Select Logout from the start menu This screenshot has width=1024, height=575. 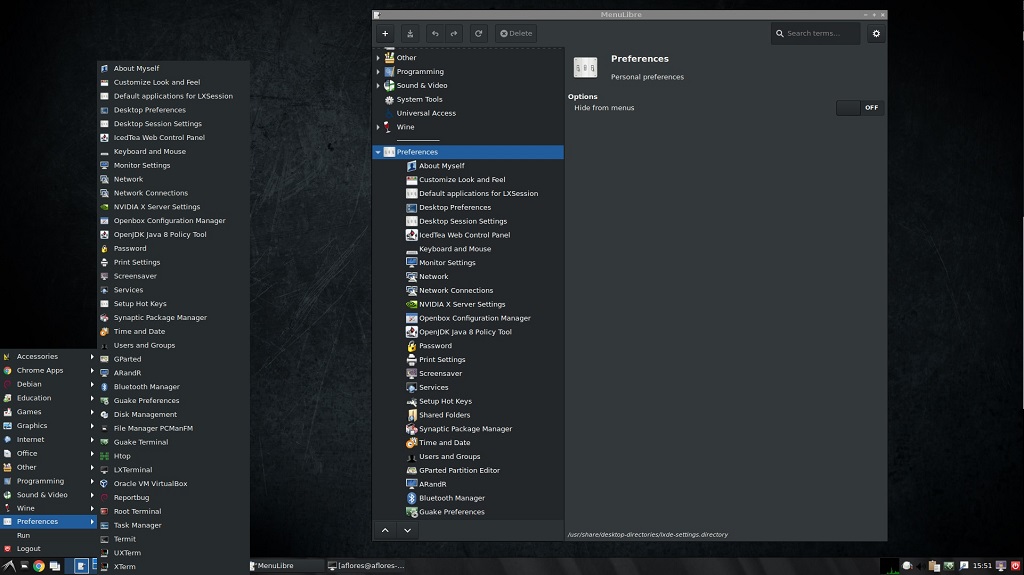[x=29, y=548]
